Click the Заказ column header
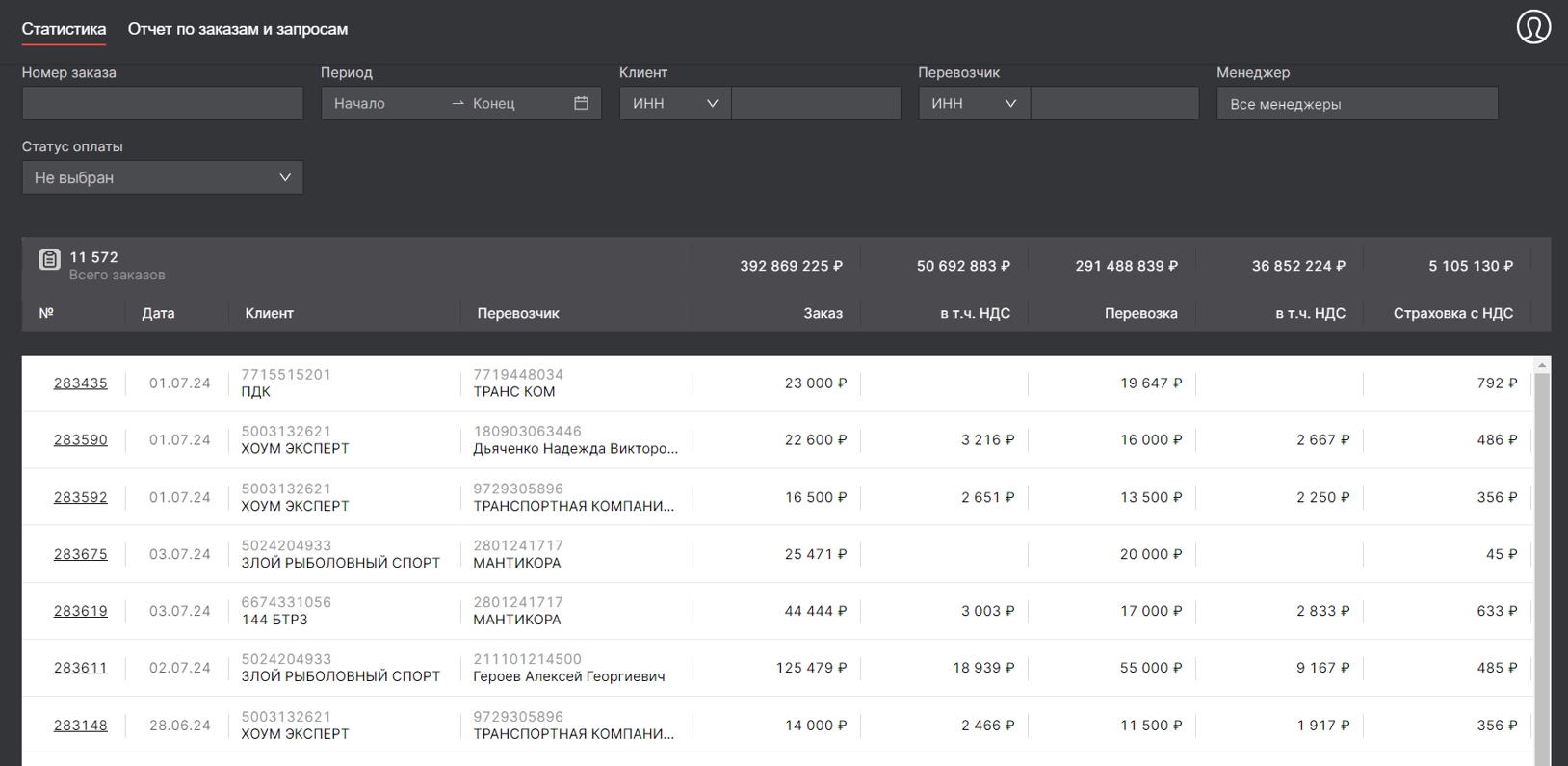This screenshot has height=766, width=1568. point(823,313)
